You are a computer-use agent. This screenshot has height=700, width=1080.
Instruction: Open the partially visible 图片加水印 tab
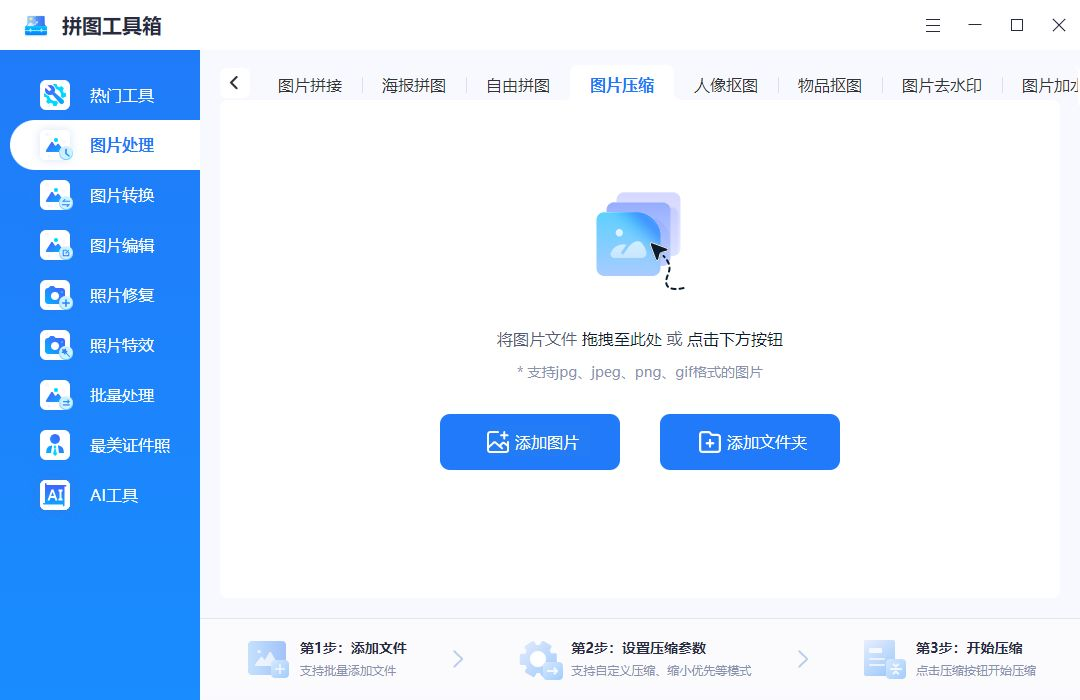1050,85
